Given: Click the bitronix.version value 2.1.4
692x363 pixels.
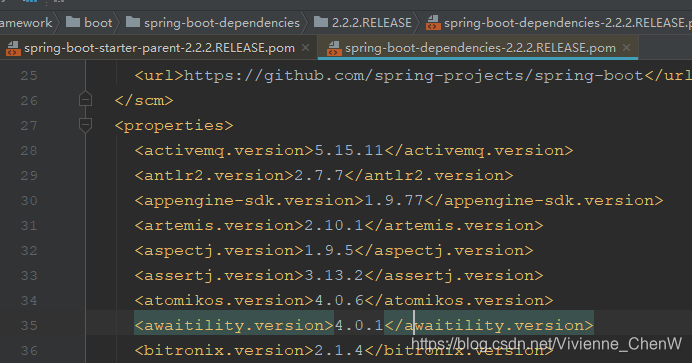Looking at the screenshot, I should 339,351.
